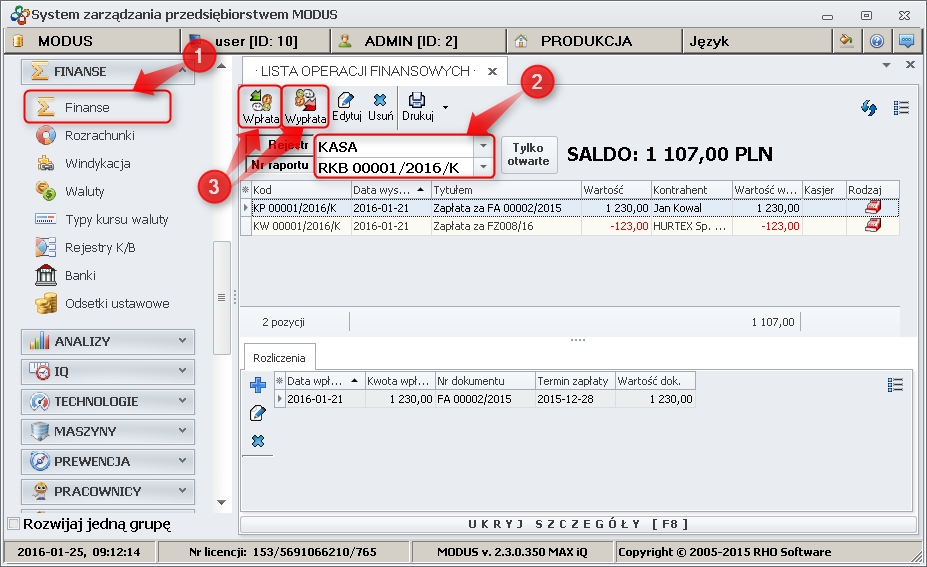Toggle the Rozwijaj jedną grupę checkbox
The width and height of the screenshot is (927, 567).
coord(13,524)
